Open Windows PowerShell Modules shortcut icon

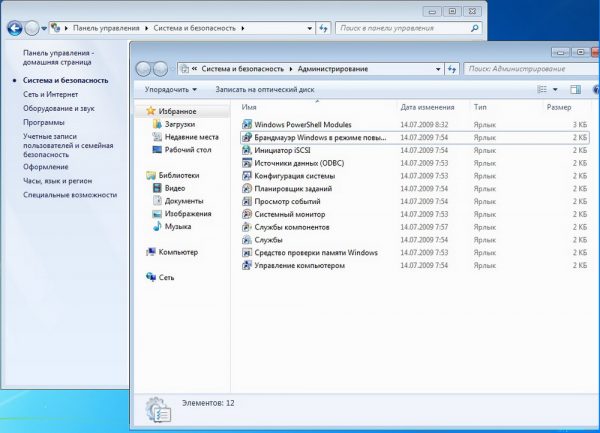tap(247, 123)
